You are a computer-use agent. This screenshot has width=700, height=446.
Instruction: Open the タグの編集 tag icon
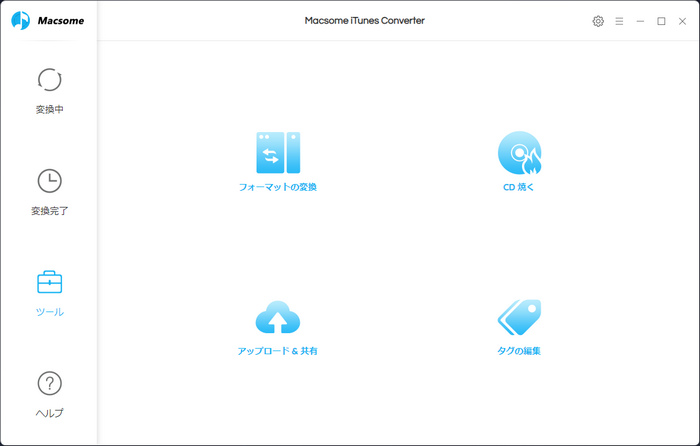point(519,317)
